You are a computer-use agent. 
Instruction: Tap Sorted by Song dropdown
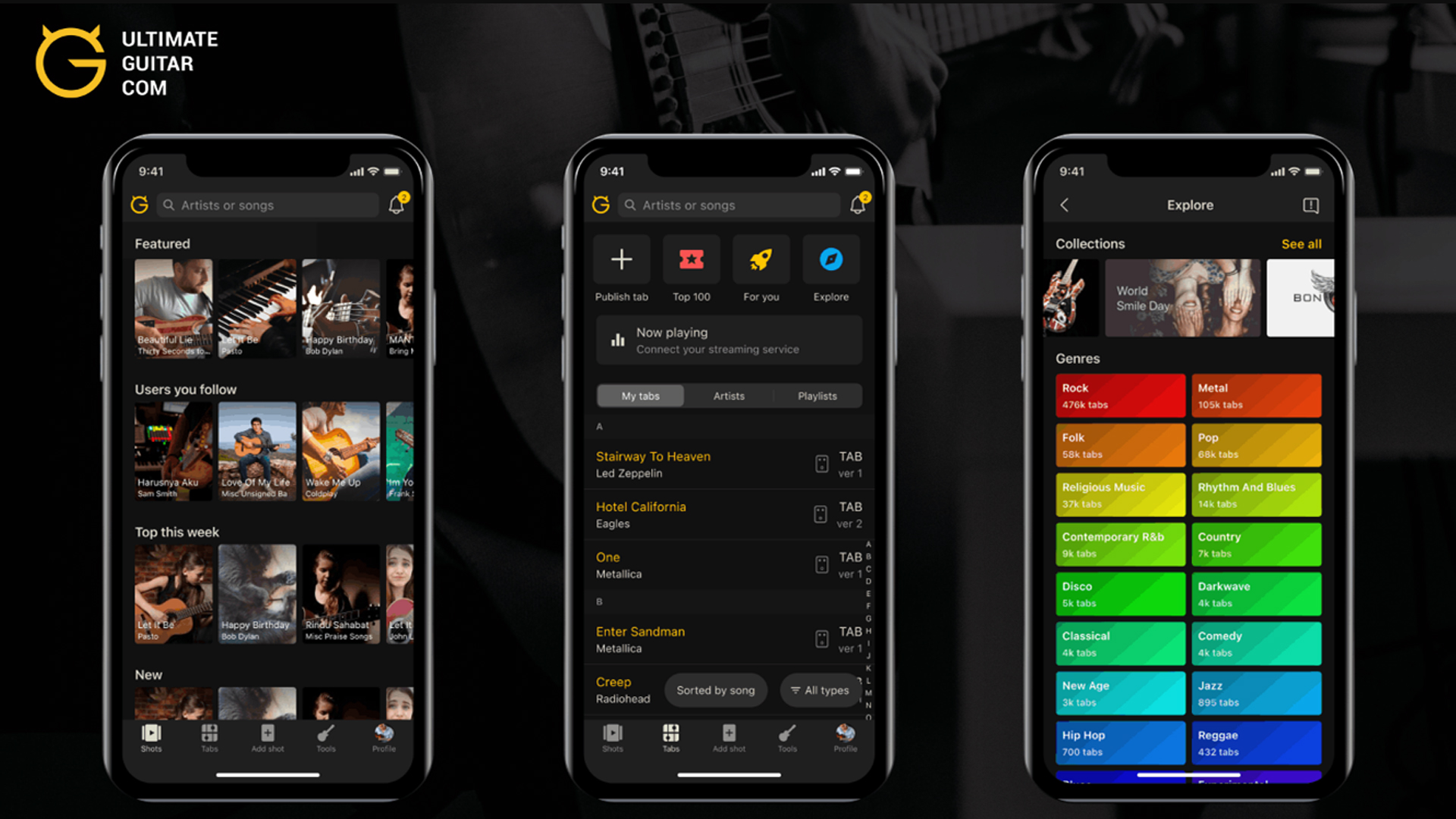click(x=713, y=690)
